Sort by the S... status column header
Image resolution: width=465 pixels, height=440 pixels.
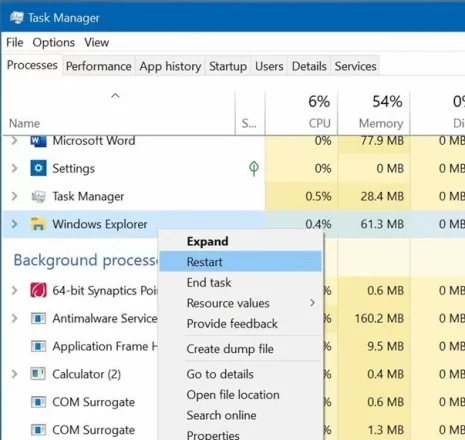(250, 113)
